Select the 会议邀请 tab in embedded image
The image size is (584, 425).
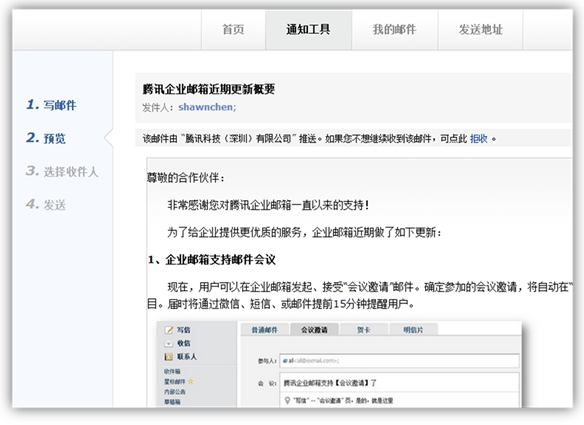click(x=314, y=330)
